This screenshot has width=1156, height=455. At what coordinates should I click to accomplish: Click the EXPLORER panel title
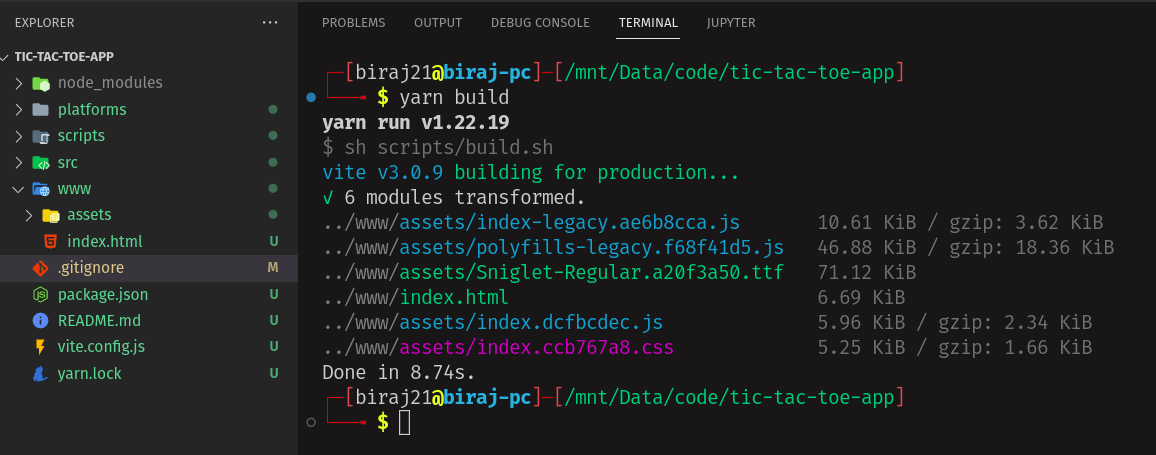coord(44,23)
